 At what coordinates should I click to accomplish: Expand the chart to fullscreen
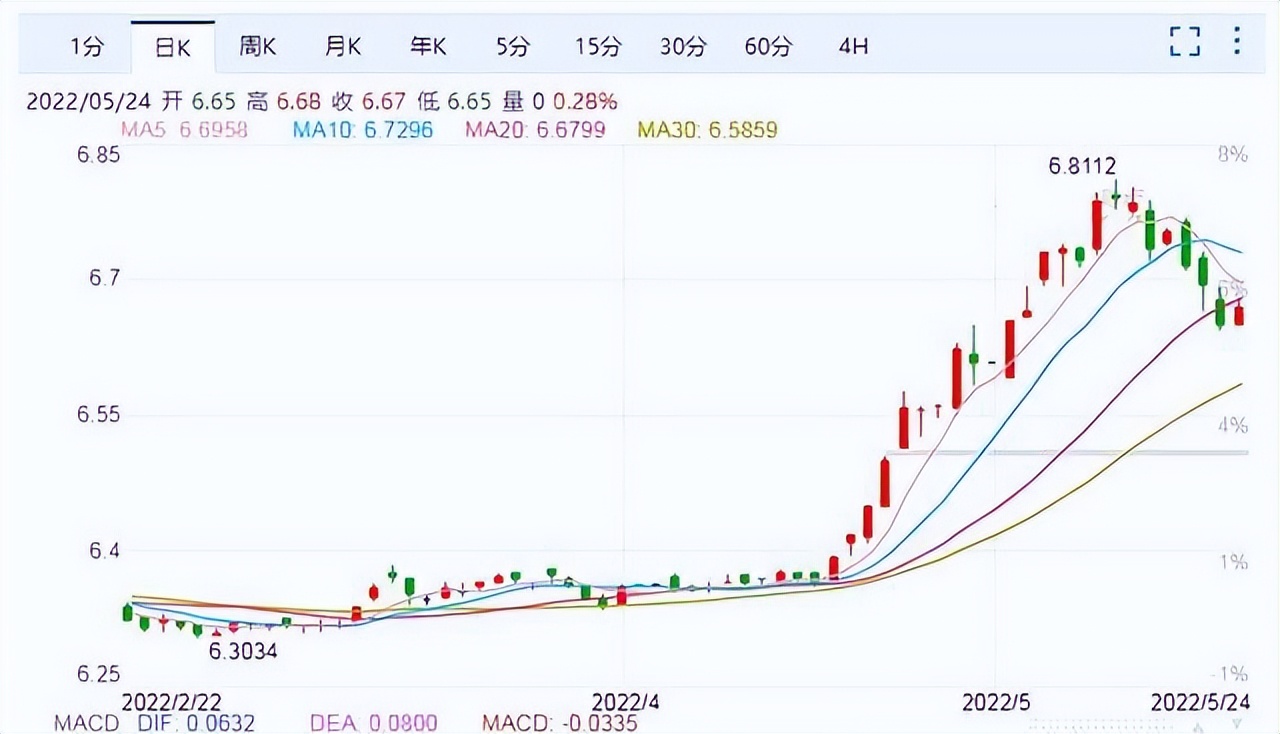click(x=1185, y=42)
